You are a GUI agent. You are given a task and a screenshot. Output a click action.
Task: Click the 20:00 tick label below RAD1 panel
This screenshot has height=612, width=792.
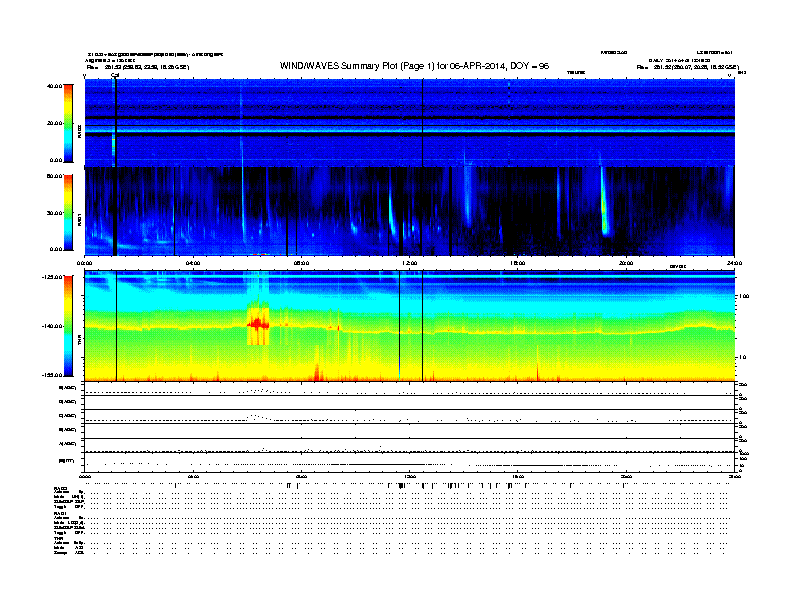point(626,263)
